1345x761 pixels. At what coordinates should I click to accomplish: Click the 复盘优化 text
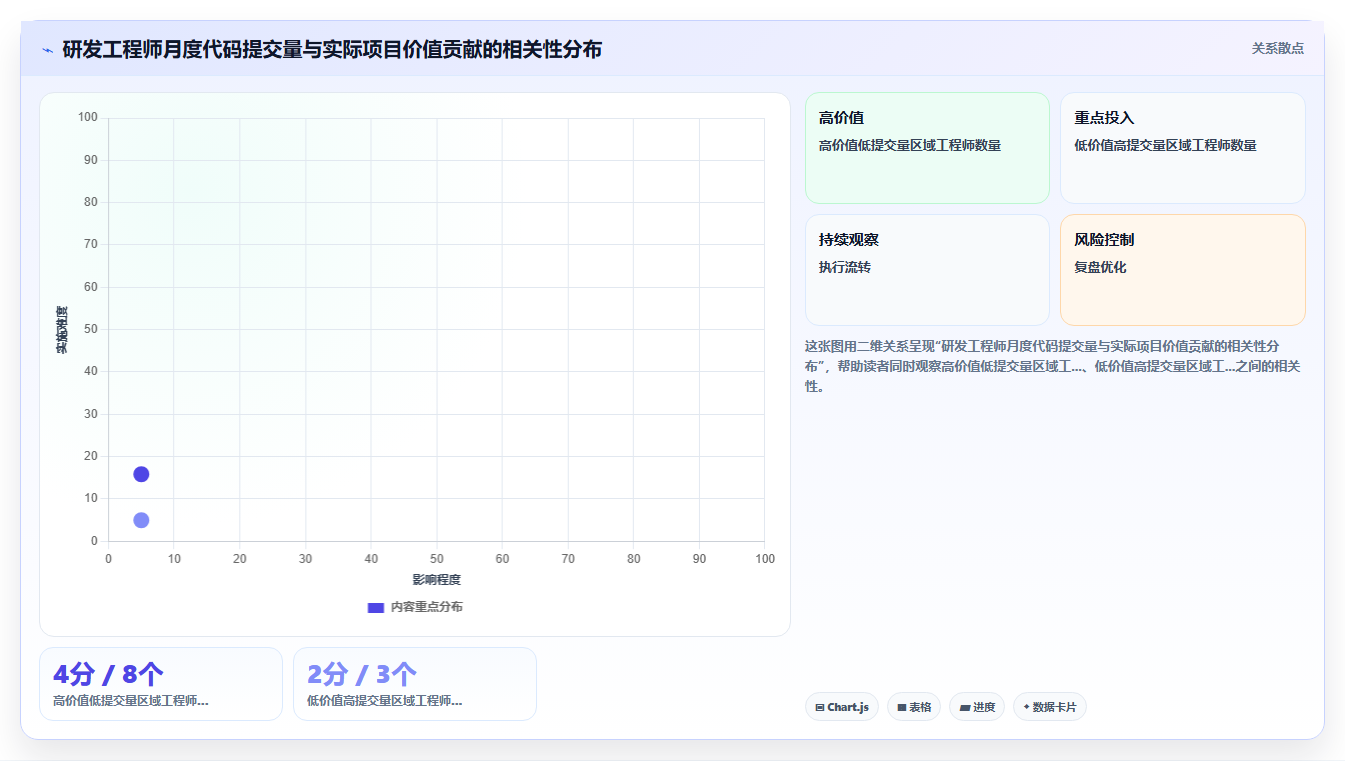pyautogui.click(x=1100, y=267)
